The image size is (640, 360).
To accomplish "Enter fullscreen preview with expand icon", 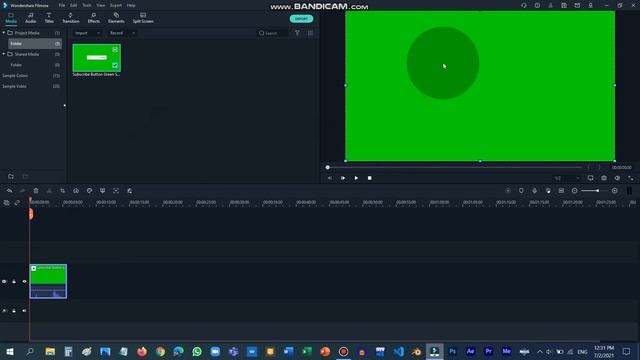I will point(631,178).
